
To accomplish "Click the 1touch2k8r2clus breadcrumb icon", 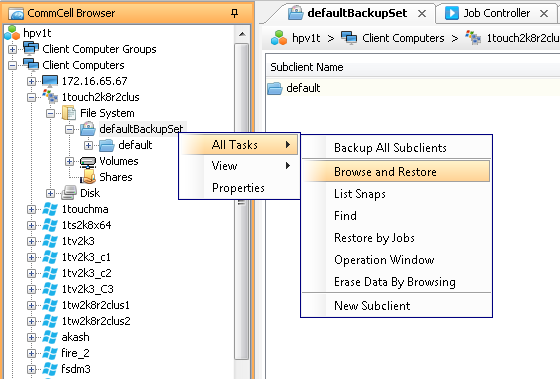I will (x=473, y=38).
